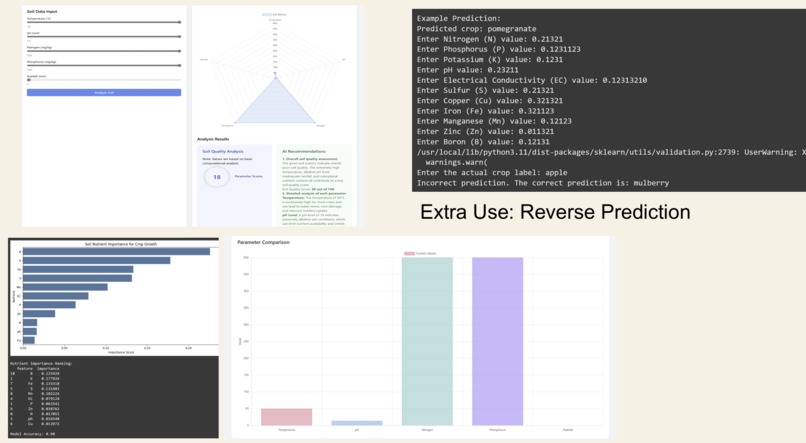Click the K bar in nutrient importance chart

[97, 261]
